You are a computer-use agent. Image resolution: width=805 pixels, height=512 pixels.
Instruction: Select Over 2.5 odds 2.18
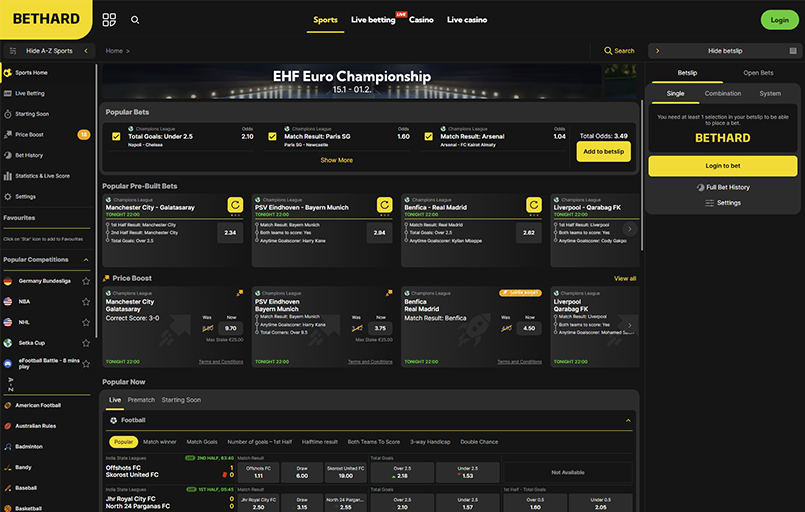pos(402,472)
